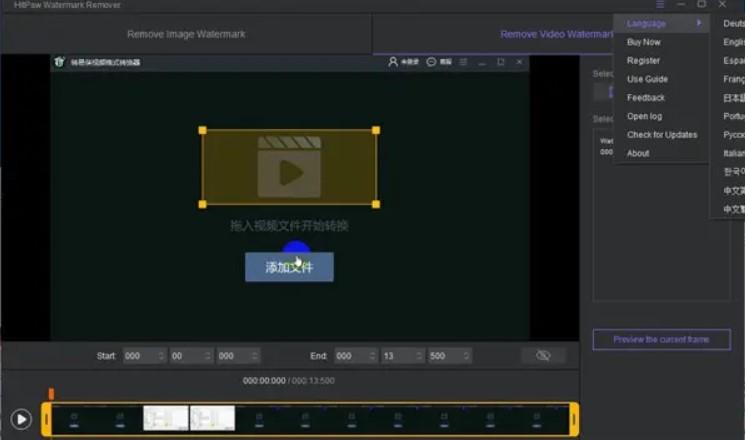Click the 000:00:000 current time display

[x=264, y=381]
